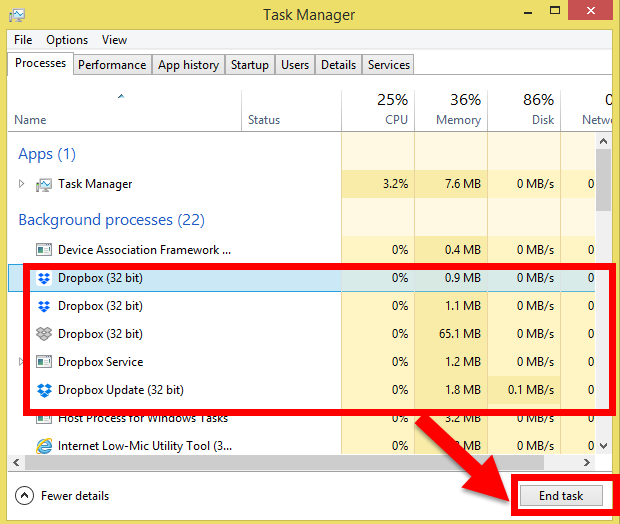This screenshot has height=524, width=620.
Task: Click the horizontal scrollbar thumb
Action: [284, 462]
